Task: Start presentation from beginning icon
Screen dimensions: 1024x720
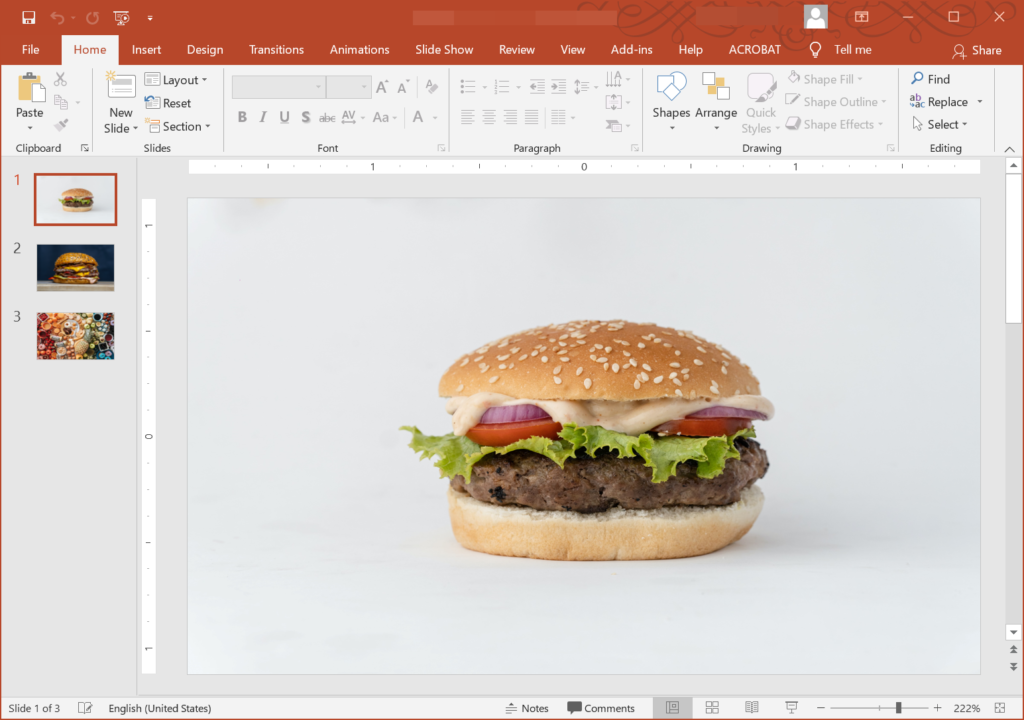Action: point(121,18)
